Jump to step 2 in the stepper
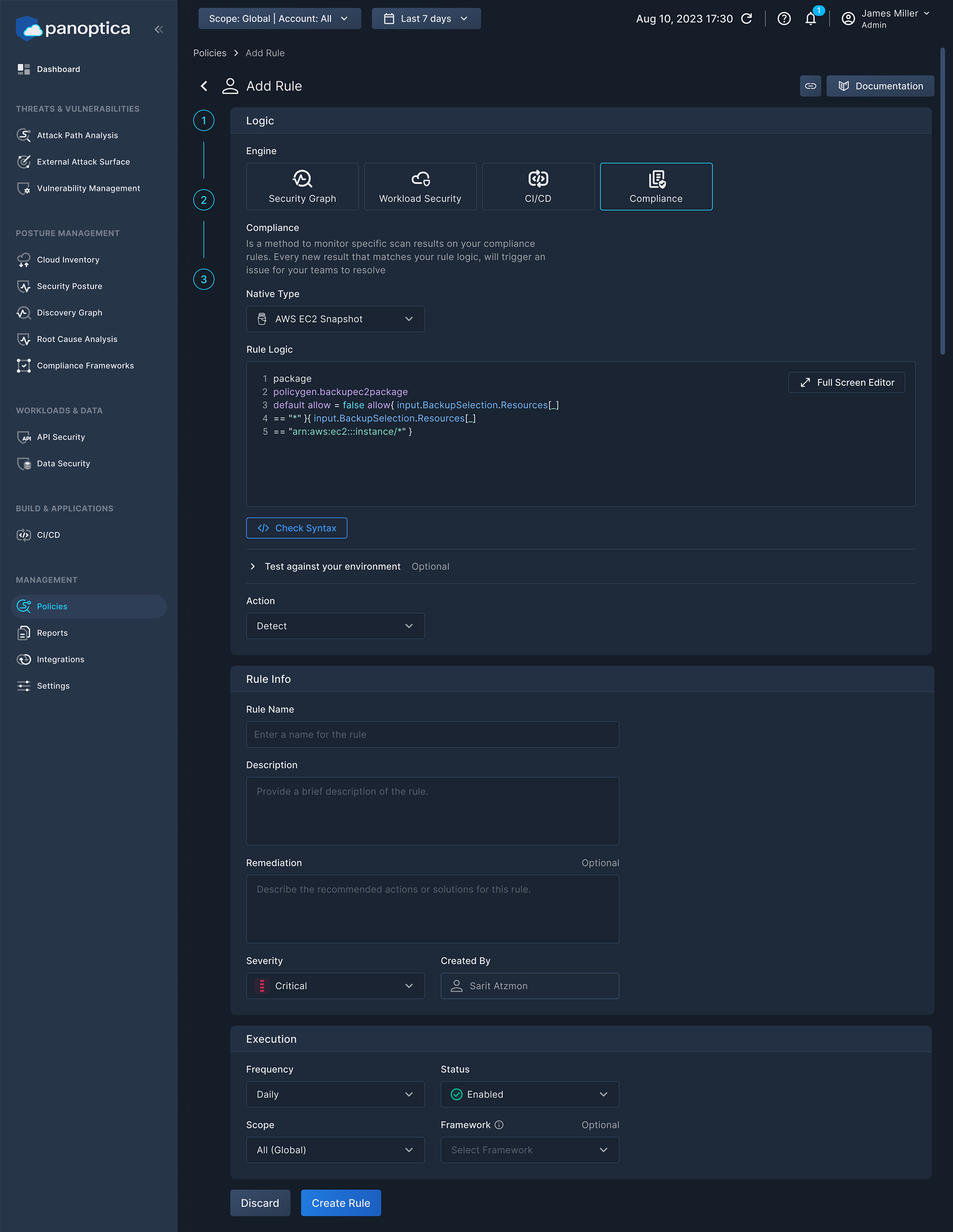 click(204, 199)
